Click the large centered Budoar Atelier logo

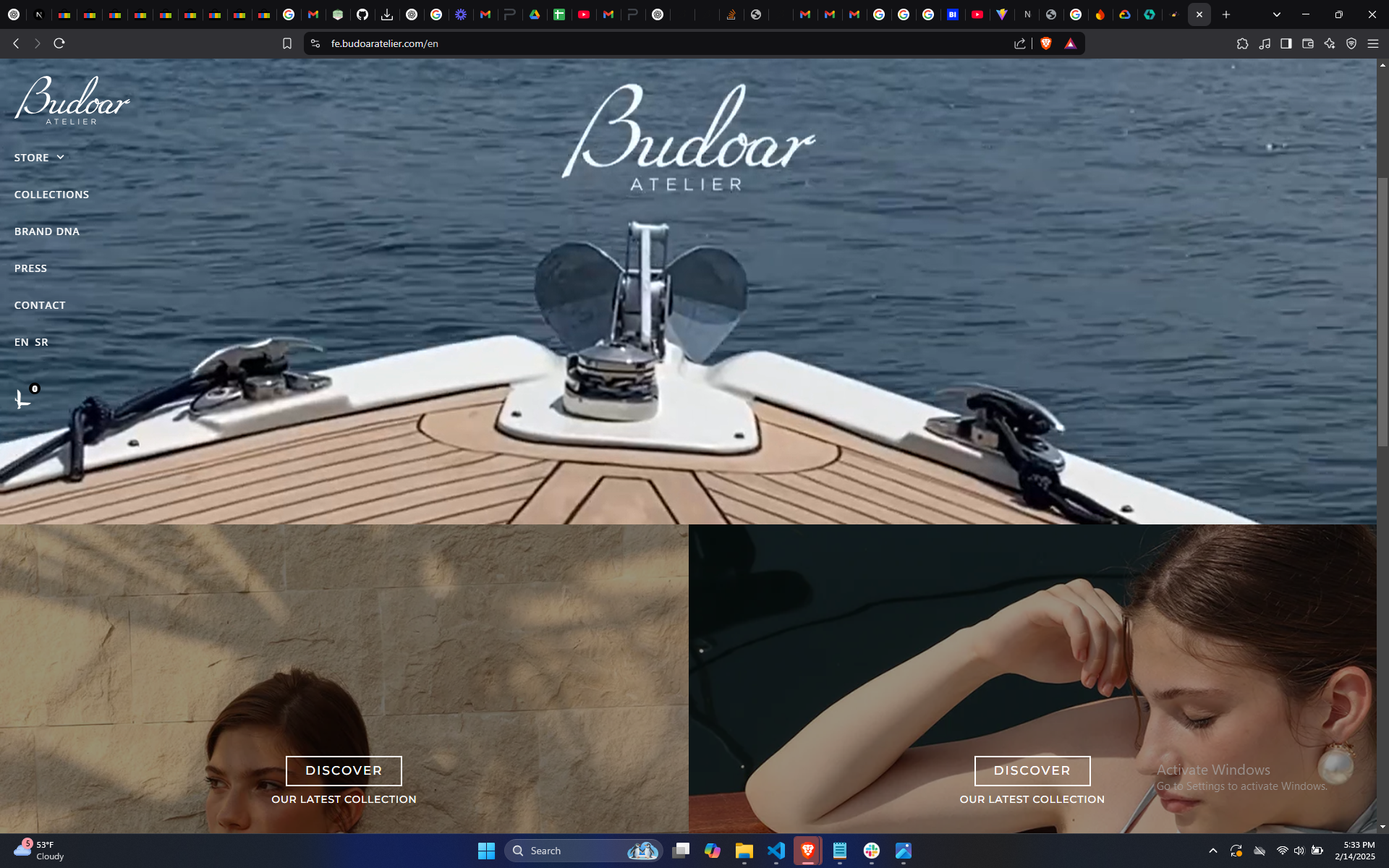coord(688,137)
